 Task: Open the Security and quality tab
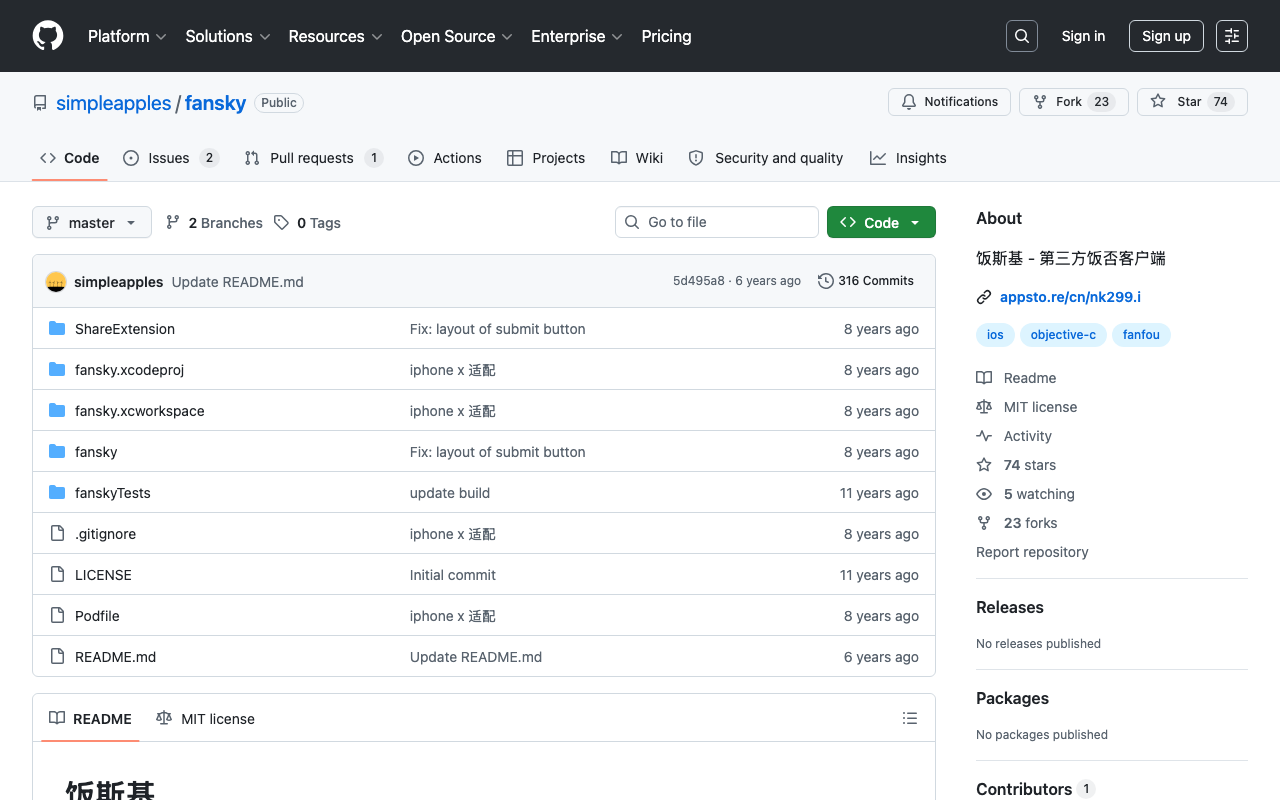tap(766, 158)
